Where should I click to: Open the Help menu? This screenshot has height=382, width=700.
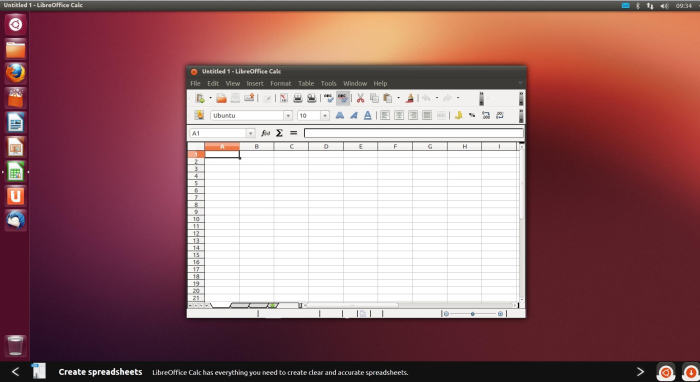pyautogui.click(x=380, y=83)
